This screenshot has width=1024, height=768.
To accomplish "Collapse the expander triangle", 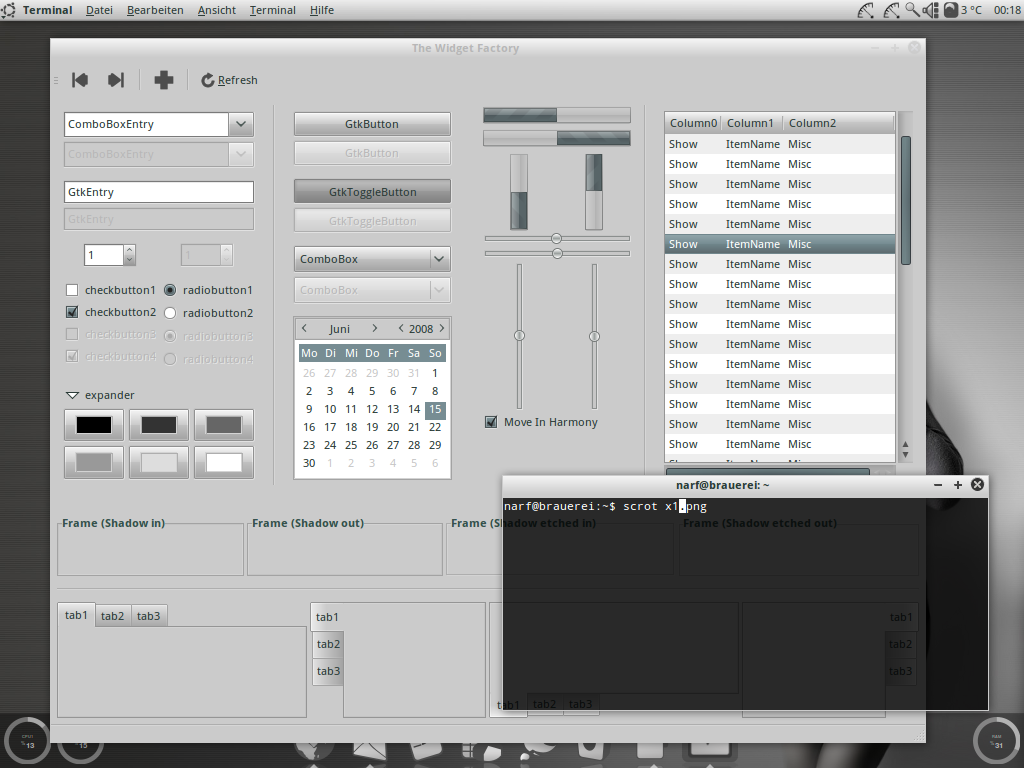I will [x=72, y=395].
